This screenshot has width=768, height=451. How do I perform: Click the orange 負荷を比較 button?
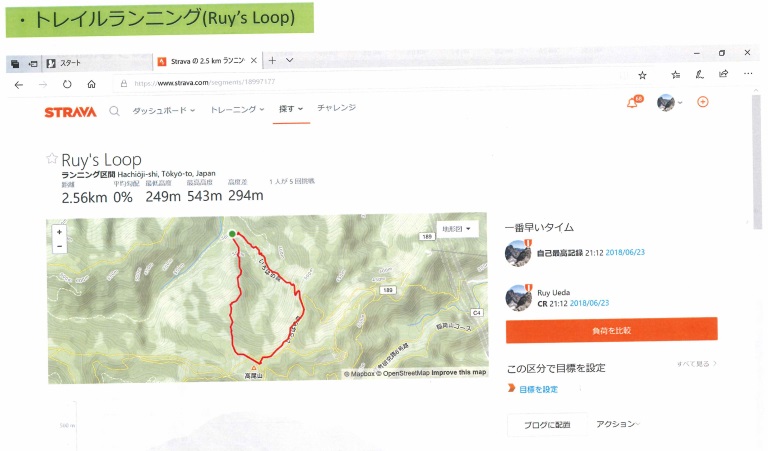point(611,329)
